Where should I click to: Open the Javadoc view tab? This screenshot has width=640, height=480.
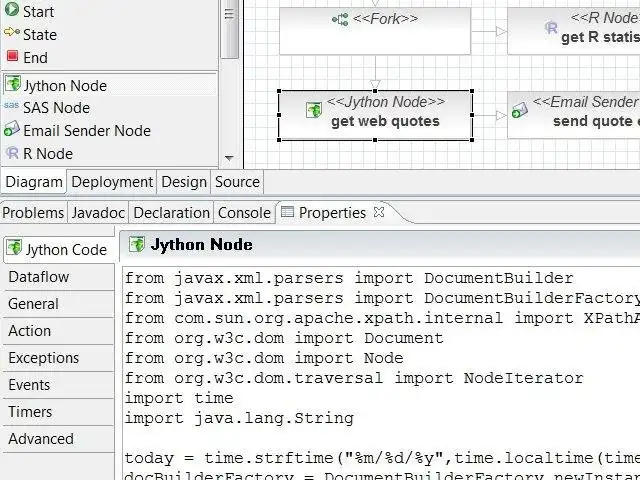98,213
